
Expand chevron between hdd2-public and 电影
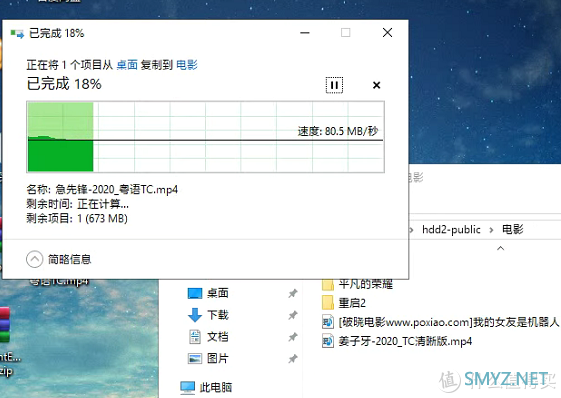[492, 230]
